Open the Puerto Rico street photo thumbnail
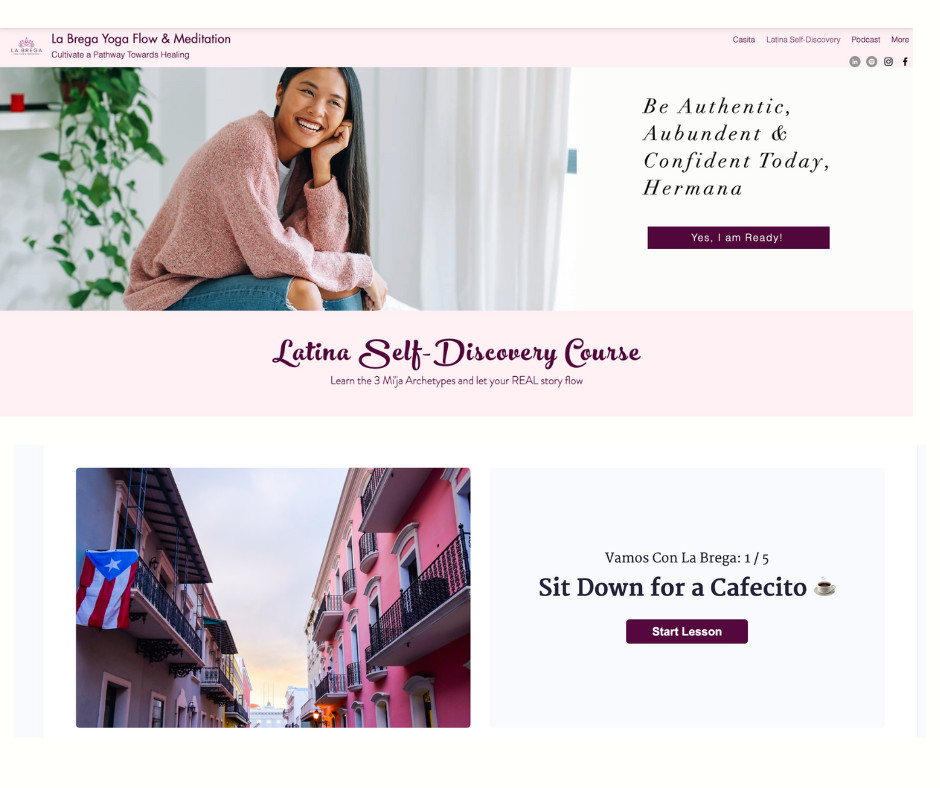 pyautogui.click(x=273, y=597)
